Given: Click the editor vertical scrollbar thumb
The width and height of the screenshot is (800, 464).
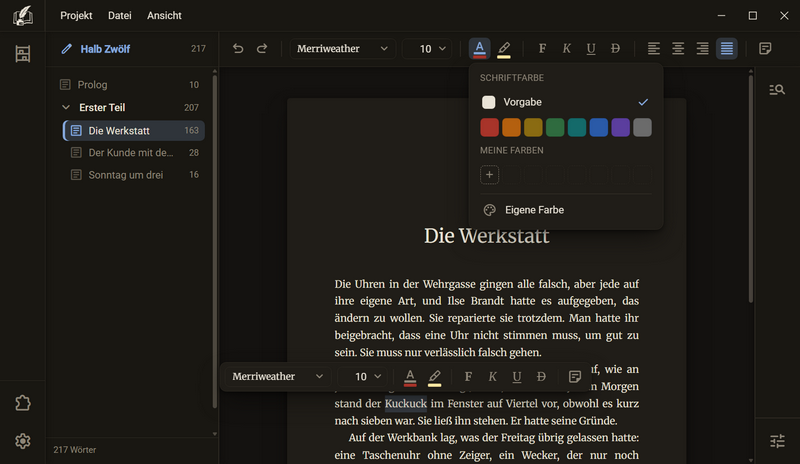Looking at the screenshot, I should click(x=751, y=189).
